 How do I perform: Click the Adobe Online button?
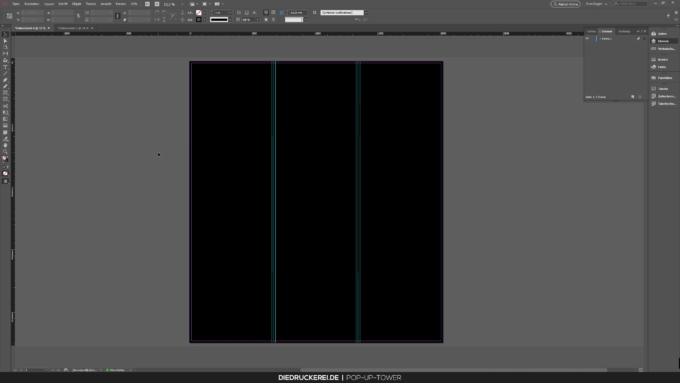pos(566,4)
